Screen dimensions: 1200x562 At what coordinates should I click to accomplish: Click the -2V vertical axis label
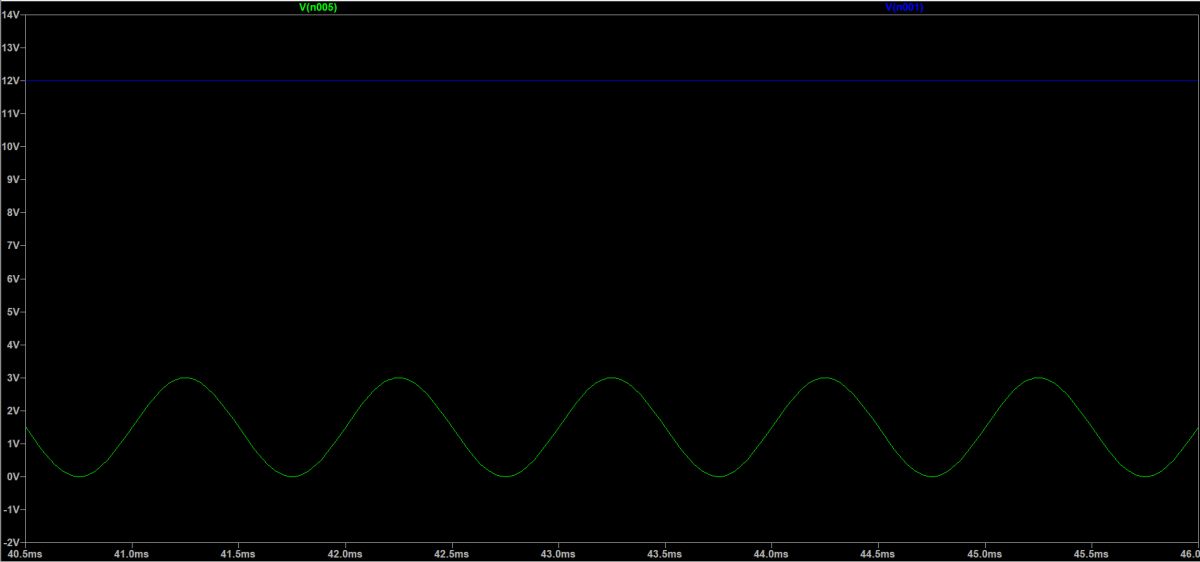pyautogui.click(x=10, y=542)
